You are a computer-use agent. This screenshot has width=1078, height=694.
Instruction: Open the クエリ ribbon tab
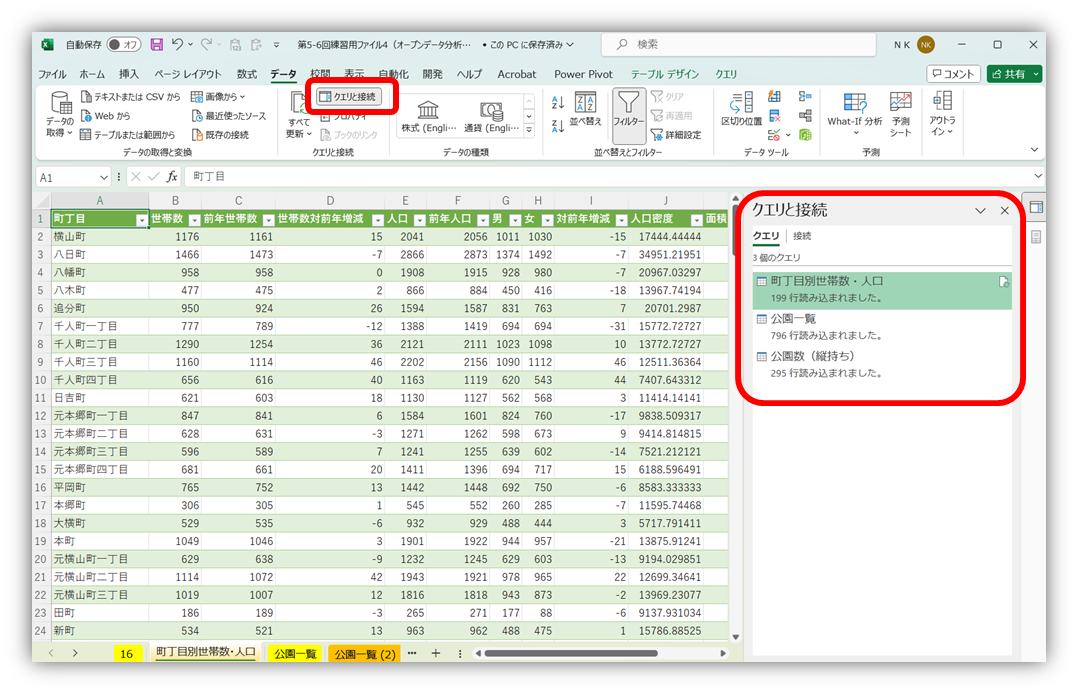[726, 74]
